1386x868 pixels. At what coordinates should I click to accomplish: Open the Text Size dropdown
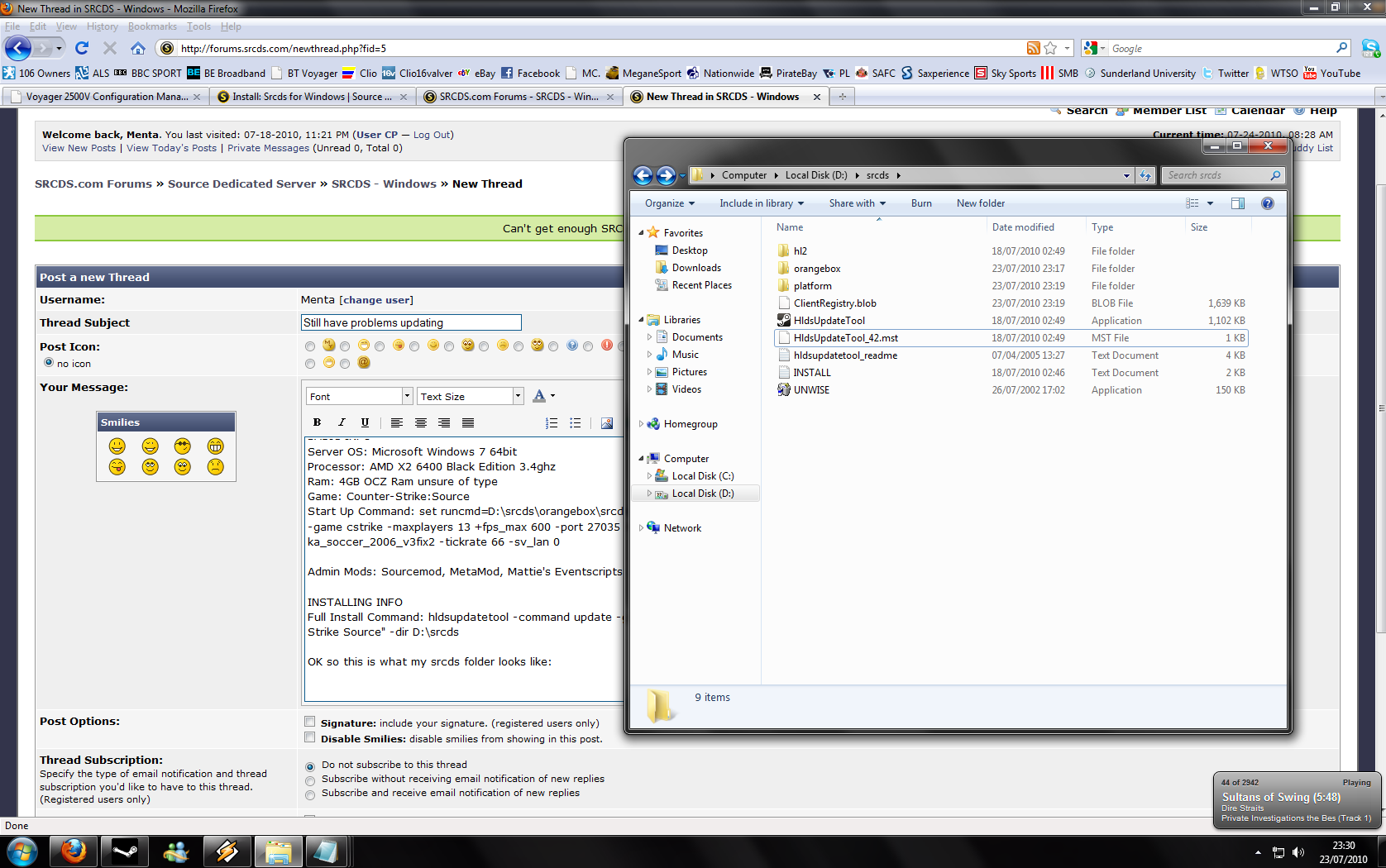pos(470,397)
